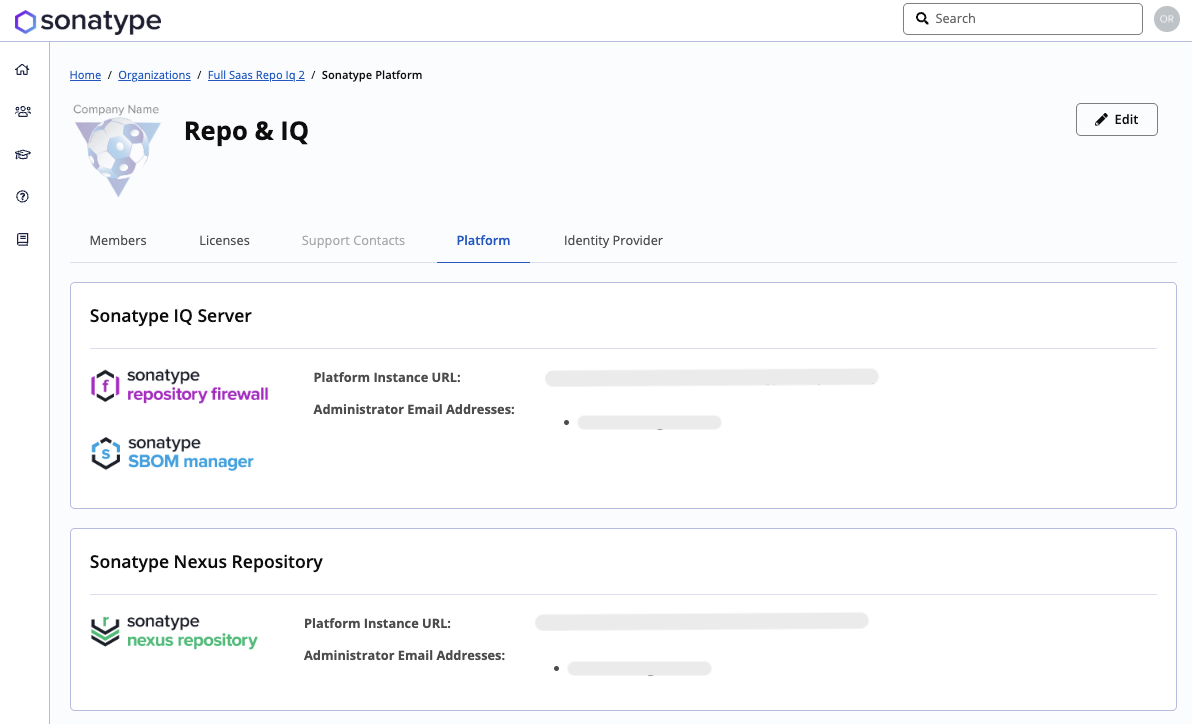1192x724 pixels.
Task: Click Nexus Repository Platform Instance URL label
Action: coord(377,624)
